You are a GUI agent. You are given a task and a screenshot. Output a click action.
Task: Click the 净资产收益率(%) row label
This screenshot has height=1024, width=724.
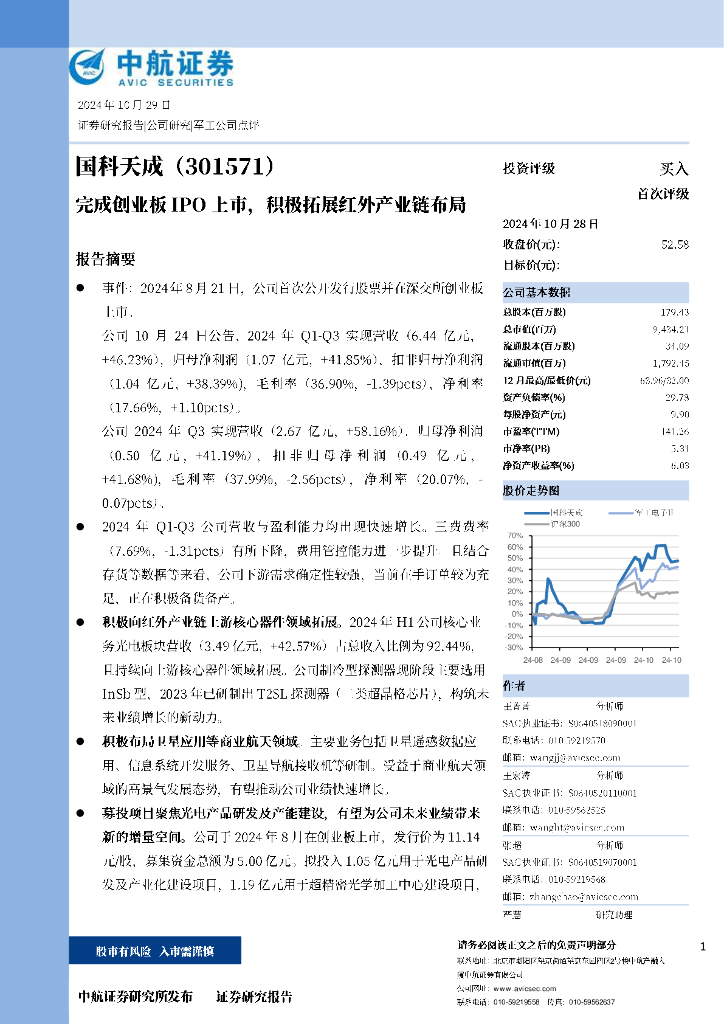539,466
